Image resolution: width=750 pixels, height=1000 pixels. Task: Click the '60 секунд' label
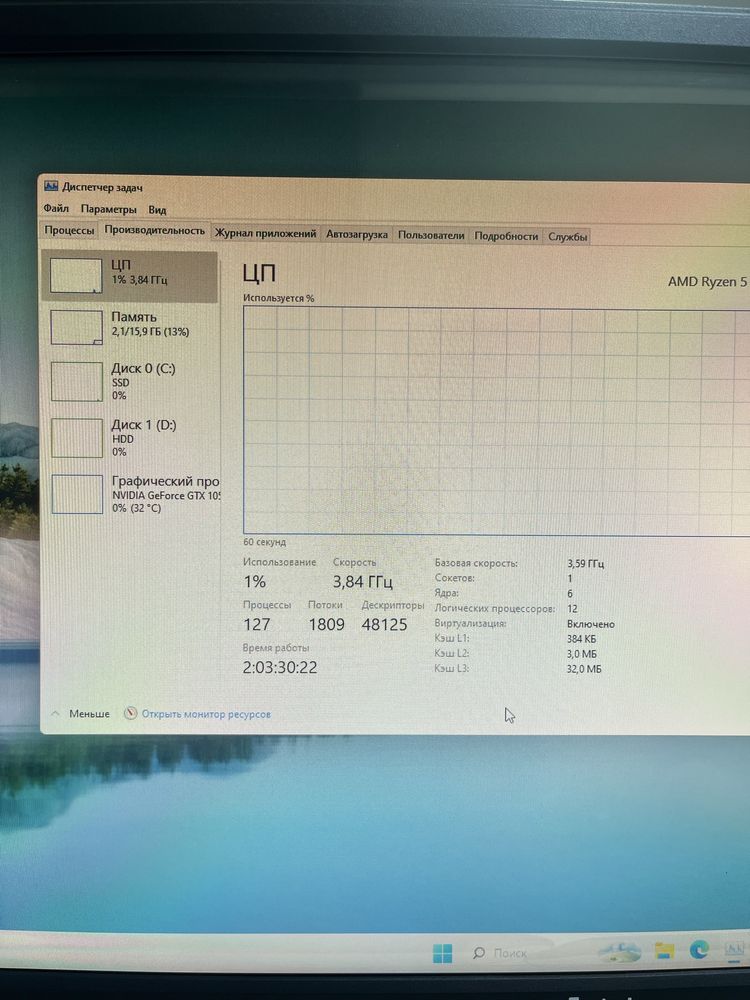[264, 542]
